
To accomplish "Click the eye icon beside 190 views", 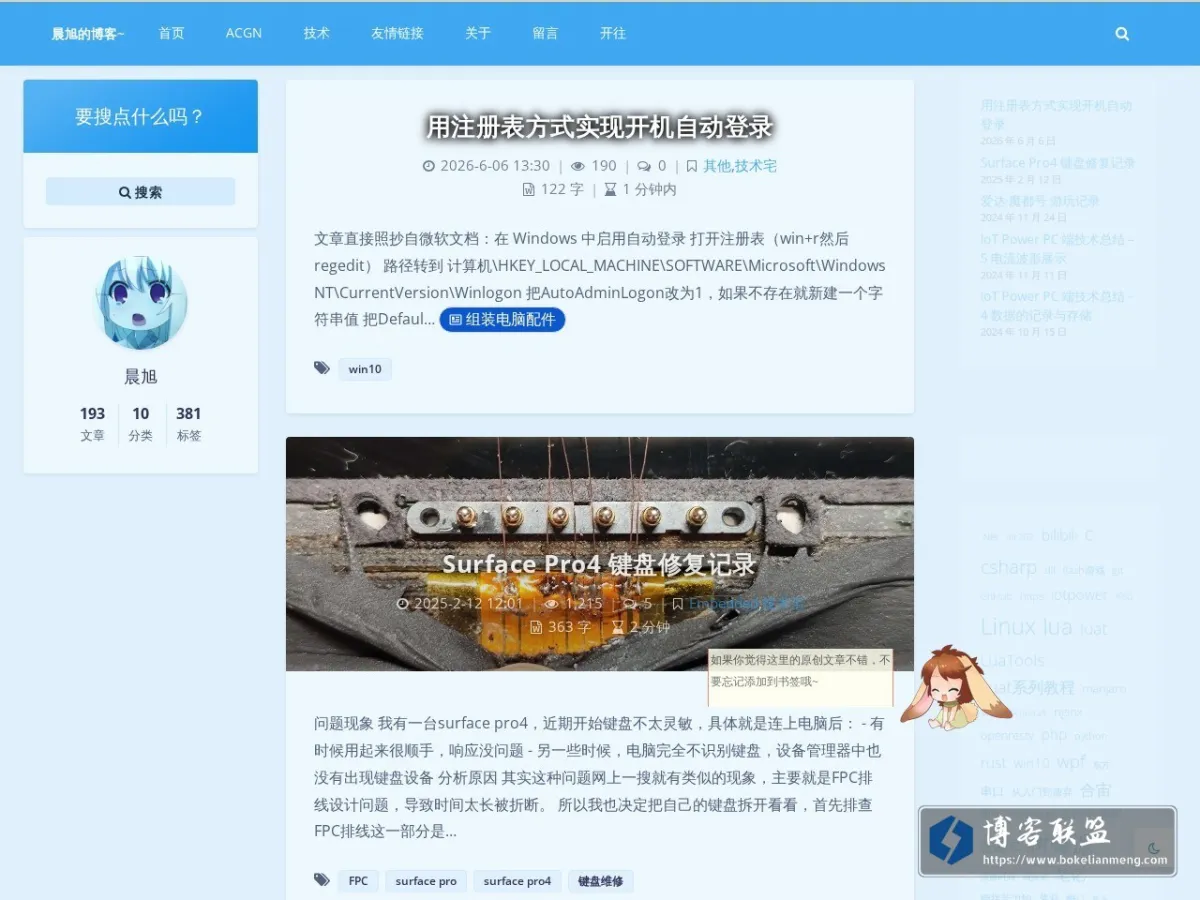I will point(577,166).
